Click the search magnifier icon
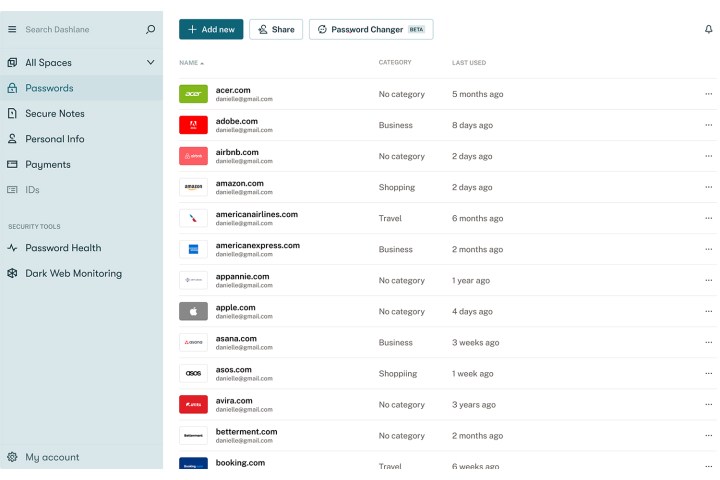This screenshot has height=480, width=720. [x=150, y=30]
